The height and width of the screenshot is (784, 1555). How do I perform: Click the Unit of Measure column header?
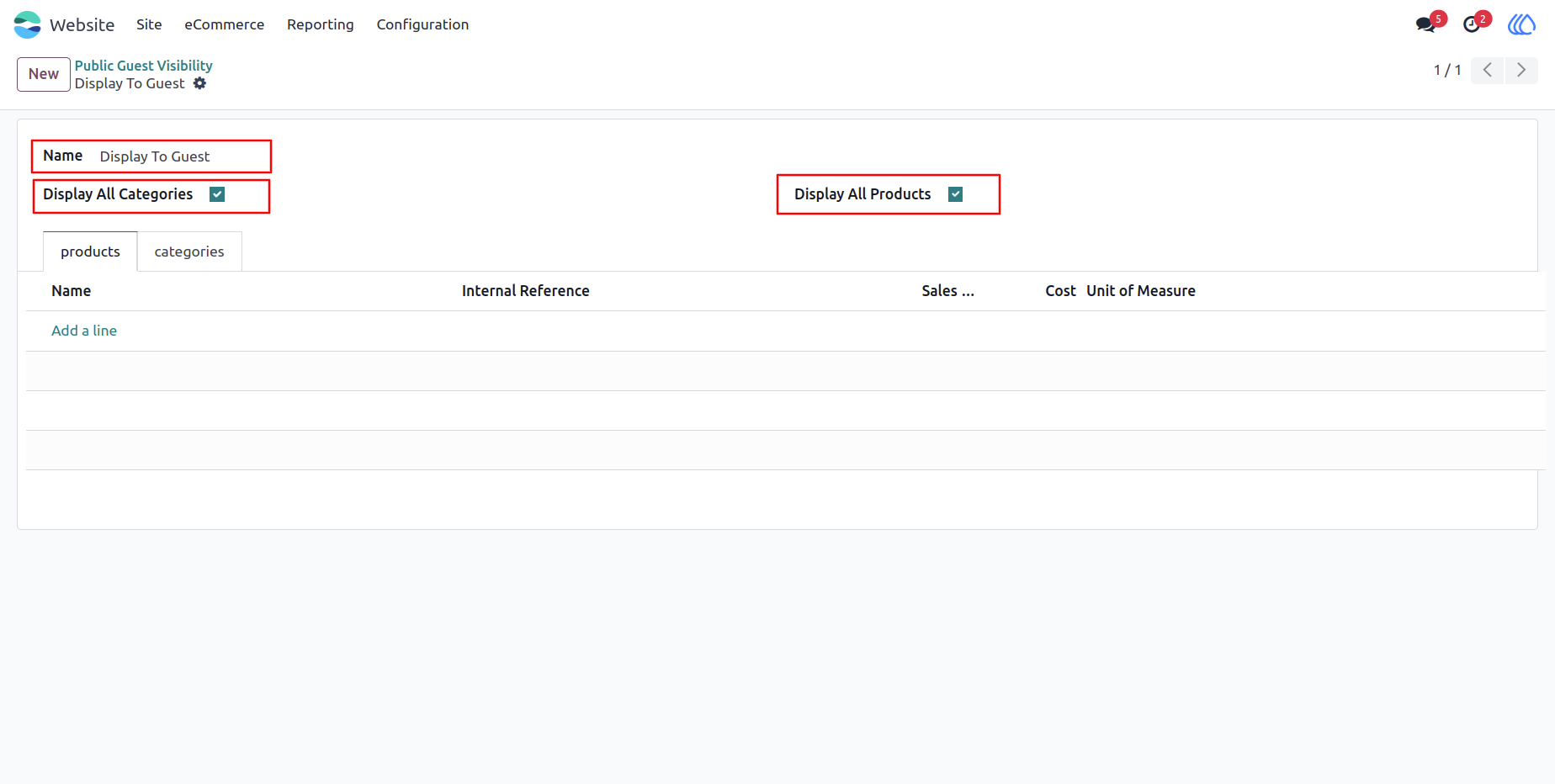tap(1140, 291)
